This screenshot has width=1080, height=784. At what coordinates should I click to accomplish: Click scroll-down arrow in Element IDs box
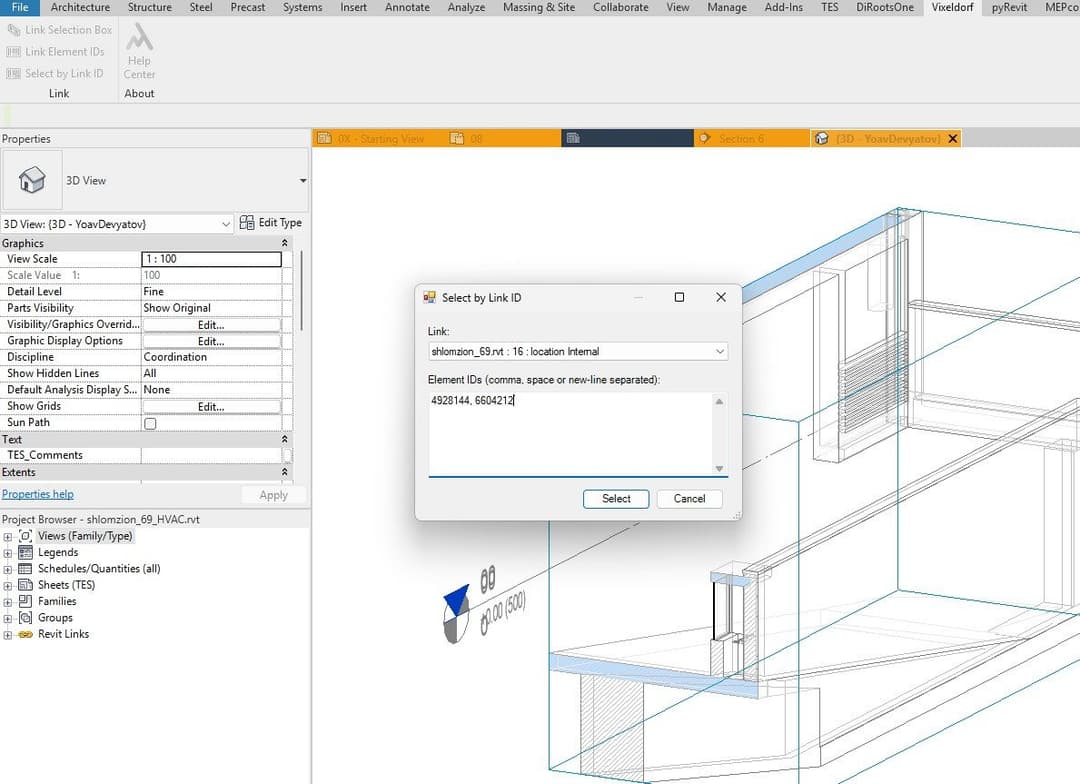719,468
